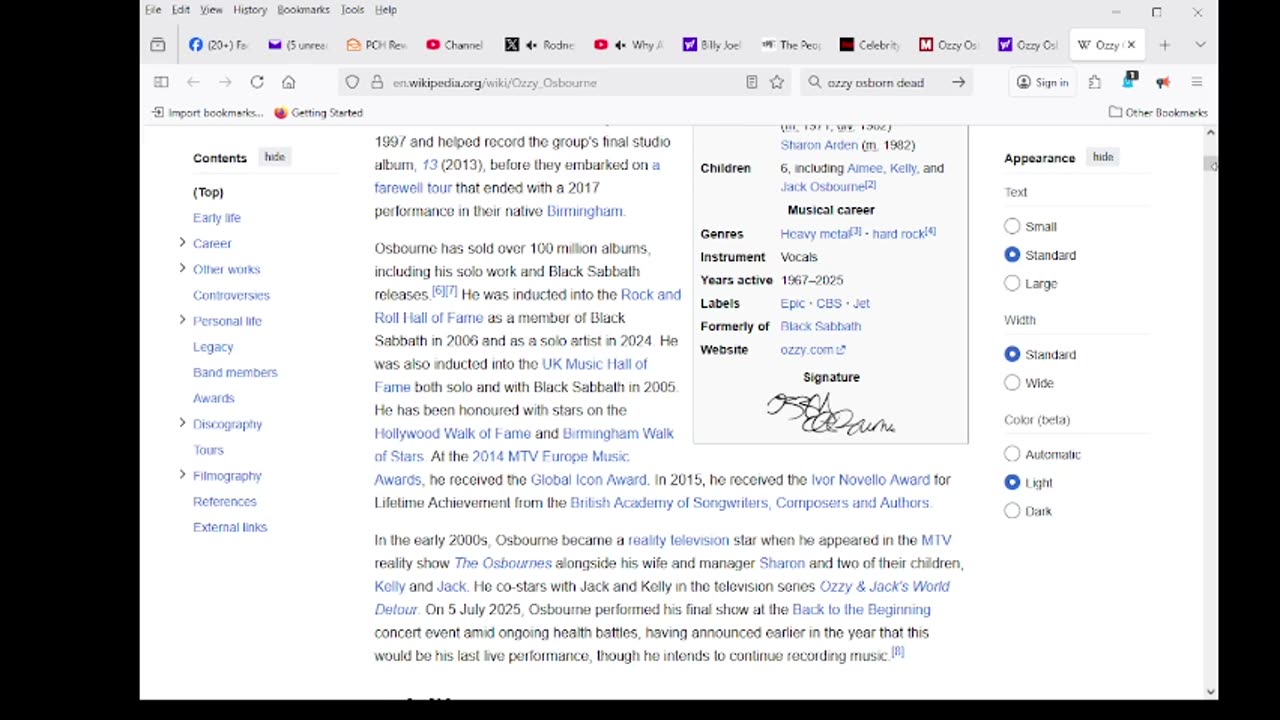The height and width of the screenshot is (720, 1280).
Task: Click the tracking protection shield icon
Action: pyautogui.click(x=352, y=82)
